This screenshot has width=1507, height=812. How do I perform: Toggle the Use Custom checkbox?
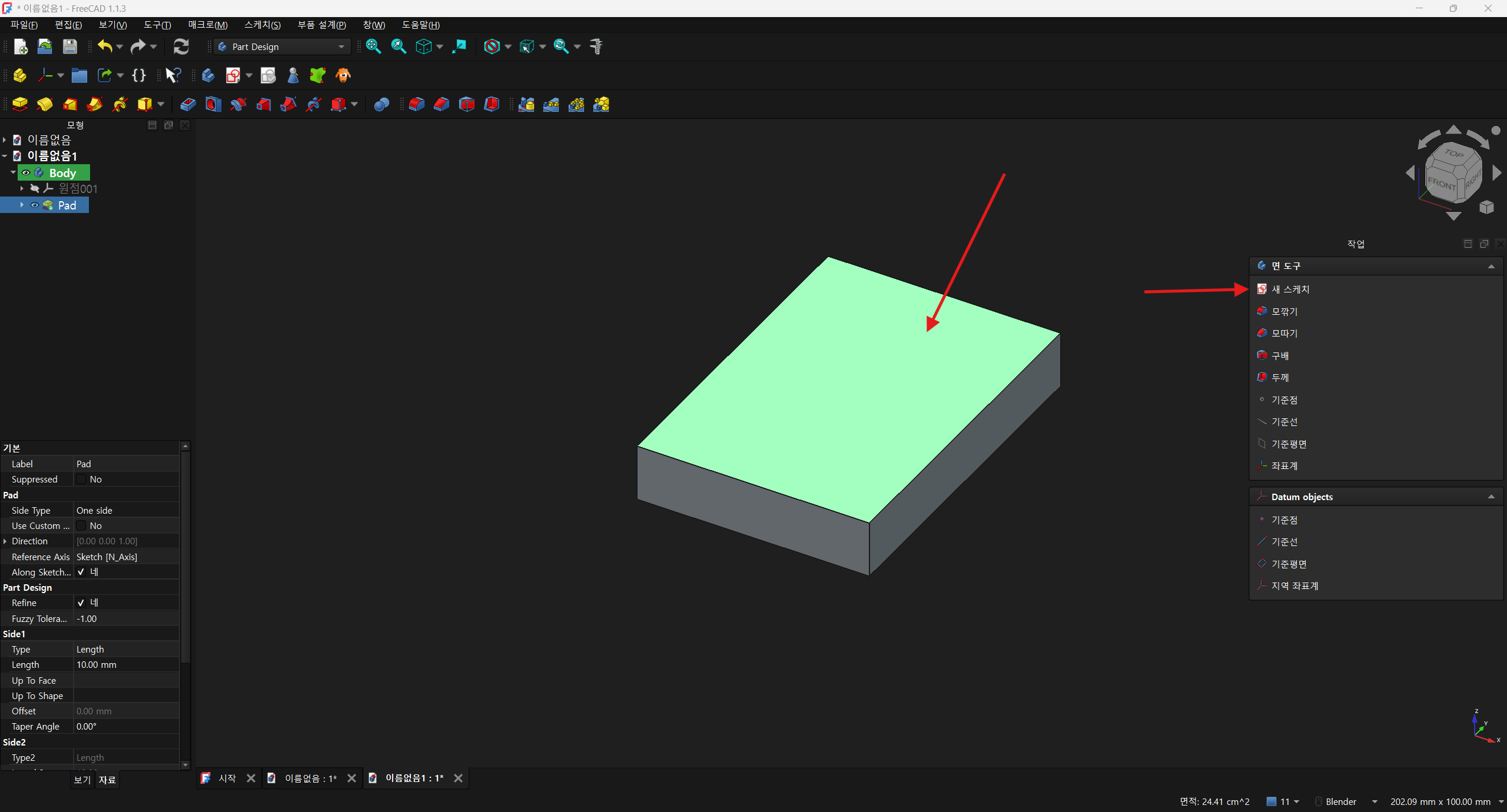pyautogui.click(x=81, y=525)
